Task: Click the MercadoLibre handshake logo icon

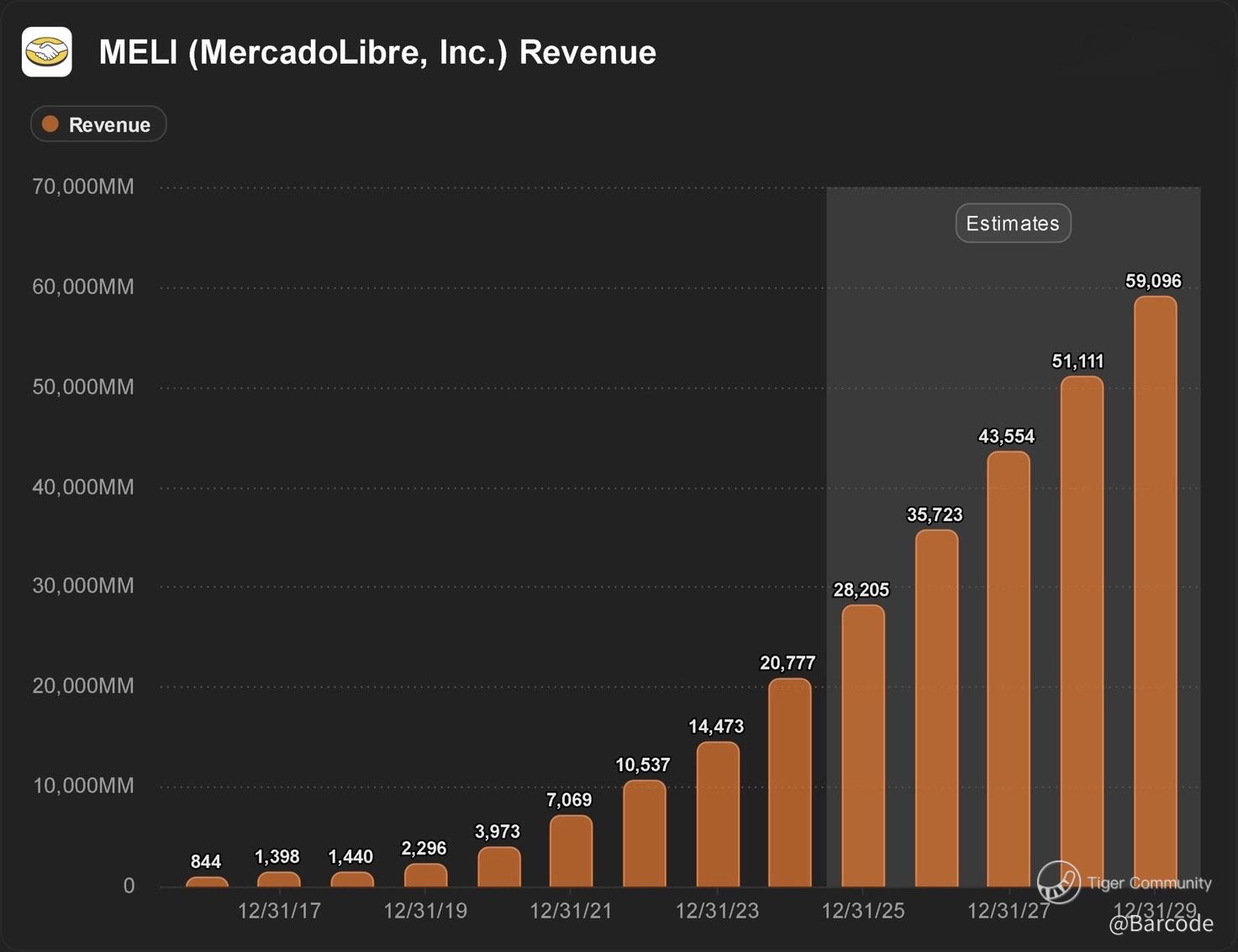Action: [47, 52]
